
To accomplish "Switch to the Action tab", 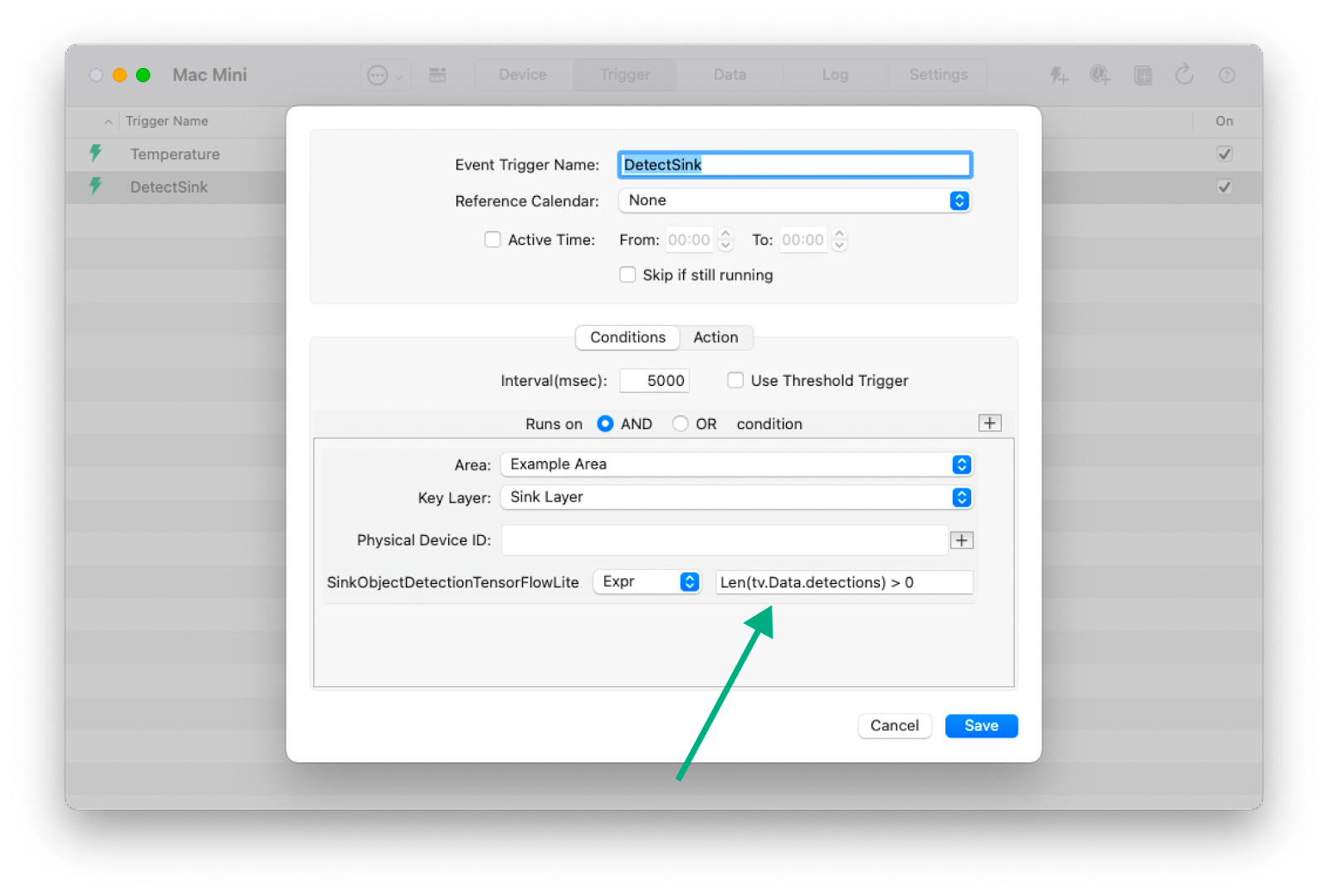I will coord(715,338).
